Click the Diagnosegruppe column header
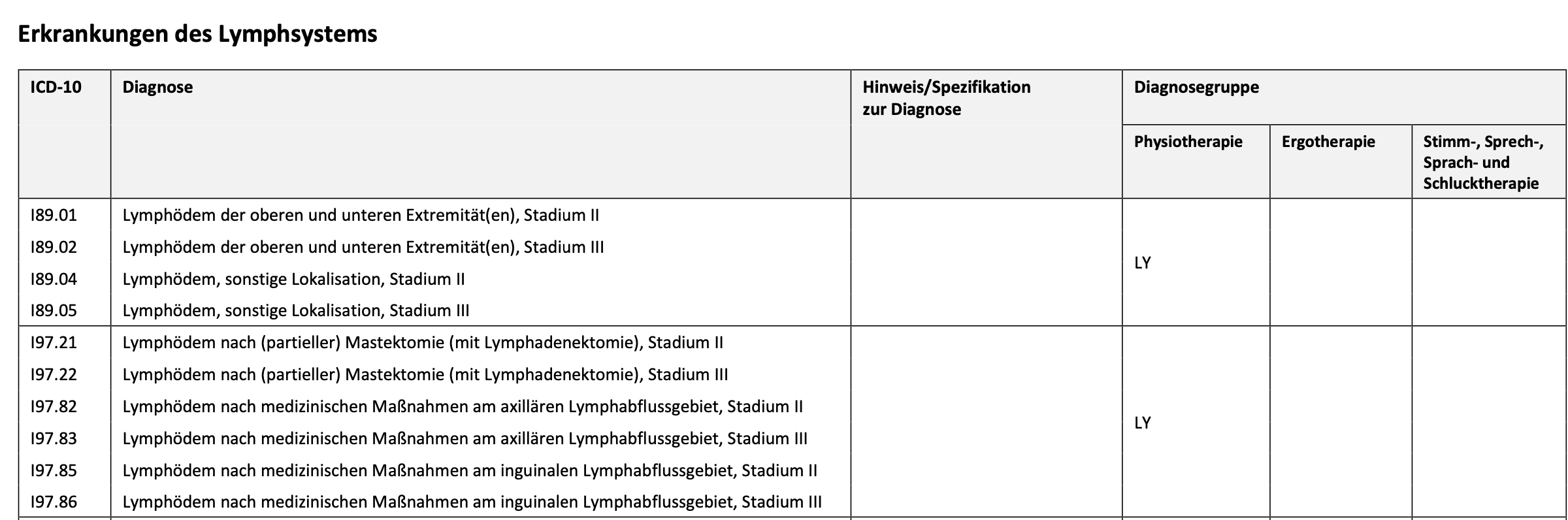1568x520 pixels. [1196, 88]
